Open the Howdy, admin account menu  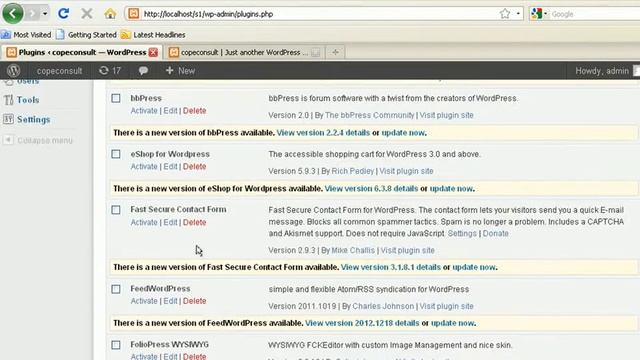point(602,71)
